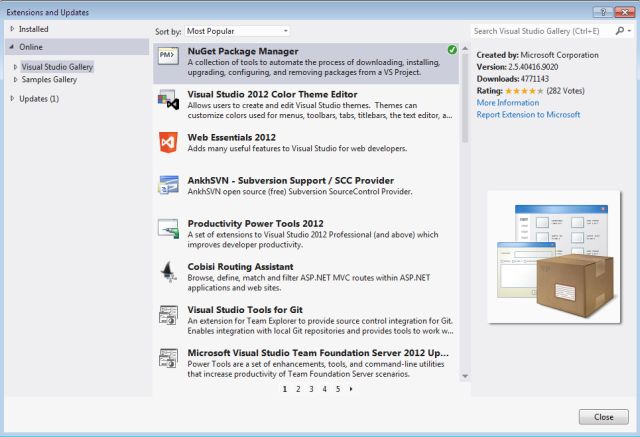Go to results page 4
Image resolution: width=640 pixels, height=437 pixels.
pos(324,389)
